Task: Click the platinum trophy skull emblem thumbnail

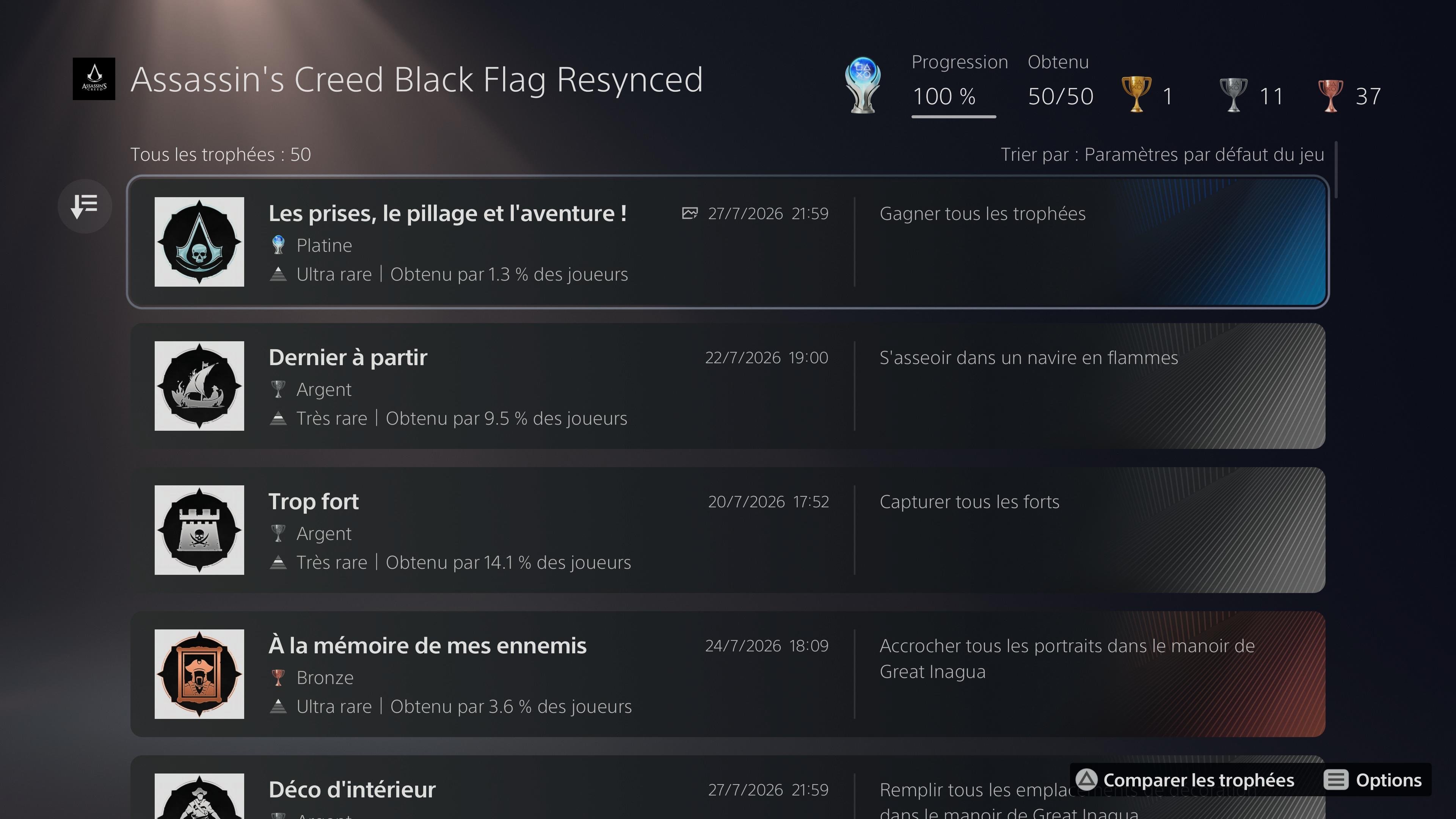Action: [x=199, y=242]
